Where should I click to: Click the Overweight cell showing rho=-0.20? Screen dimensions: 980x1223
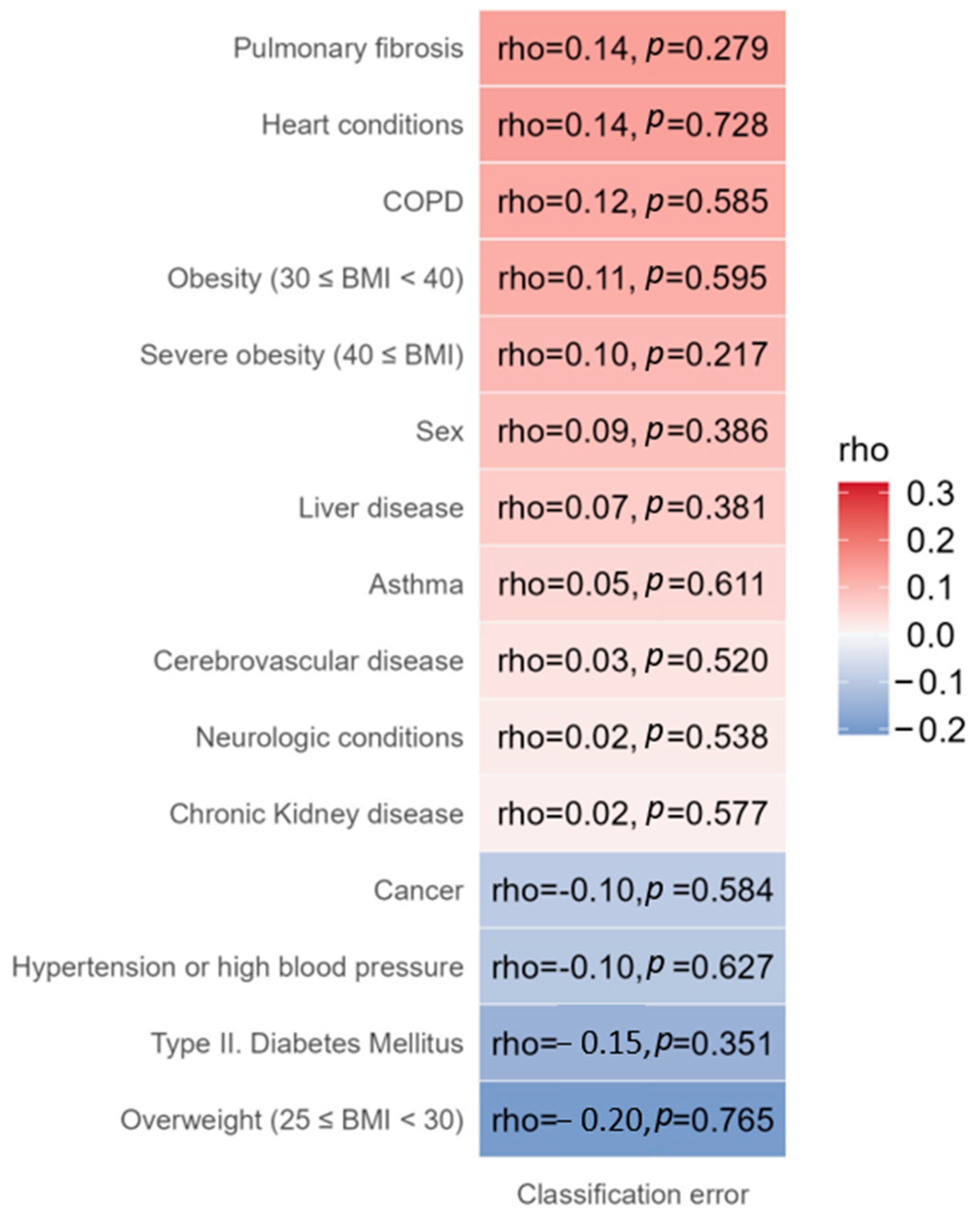632,1120
